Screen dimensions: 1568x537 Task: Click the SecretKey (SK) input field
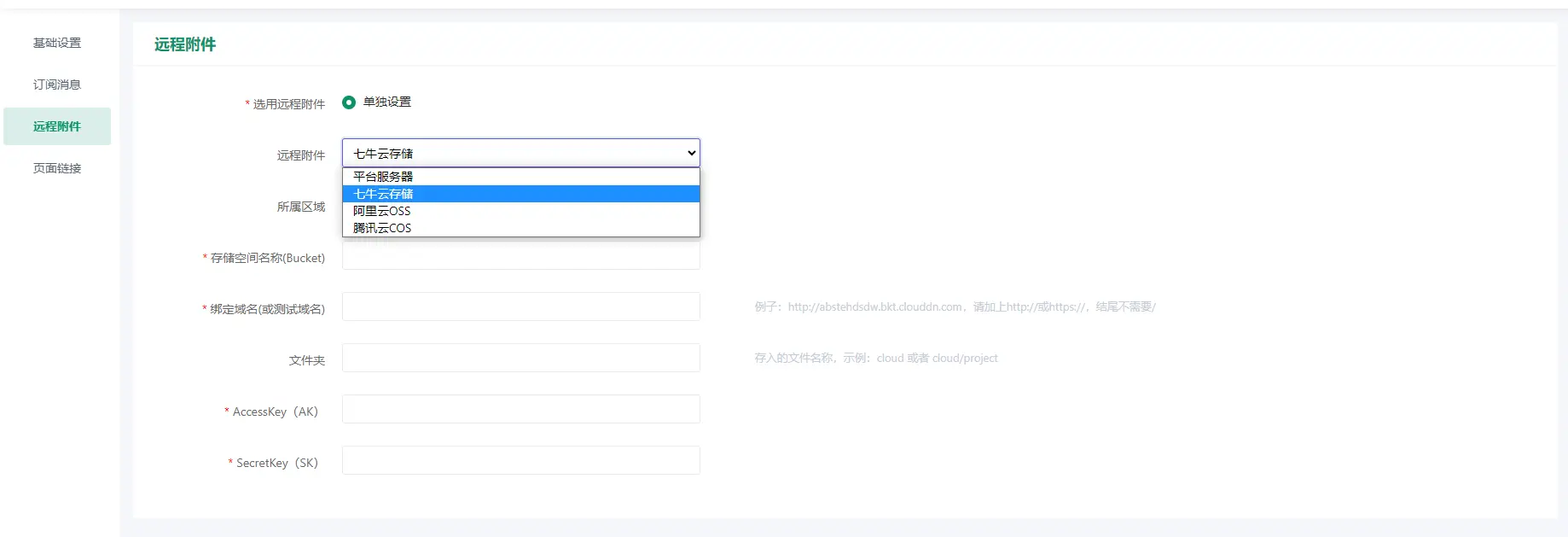(x=520, y=460)
